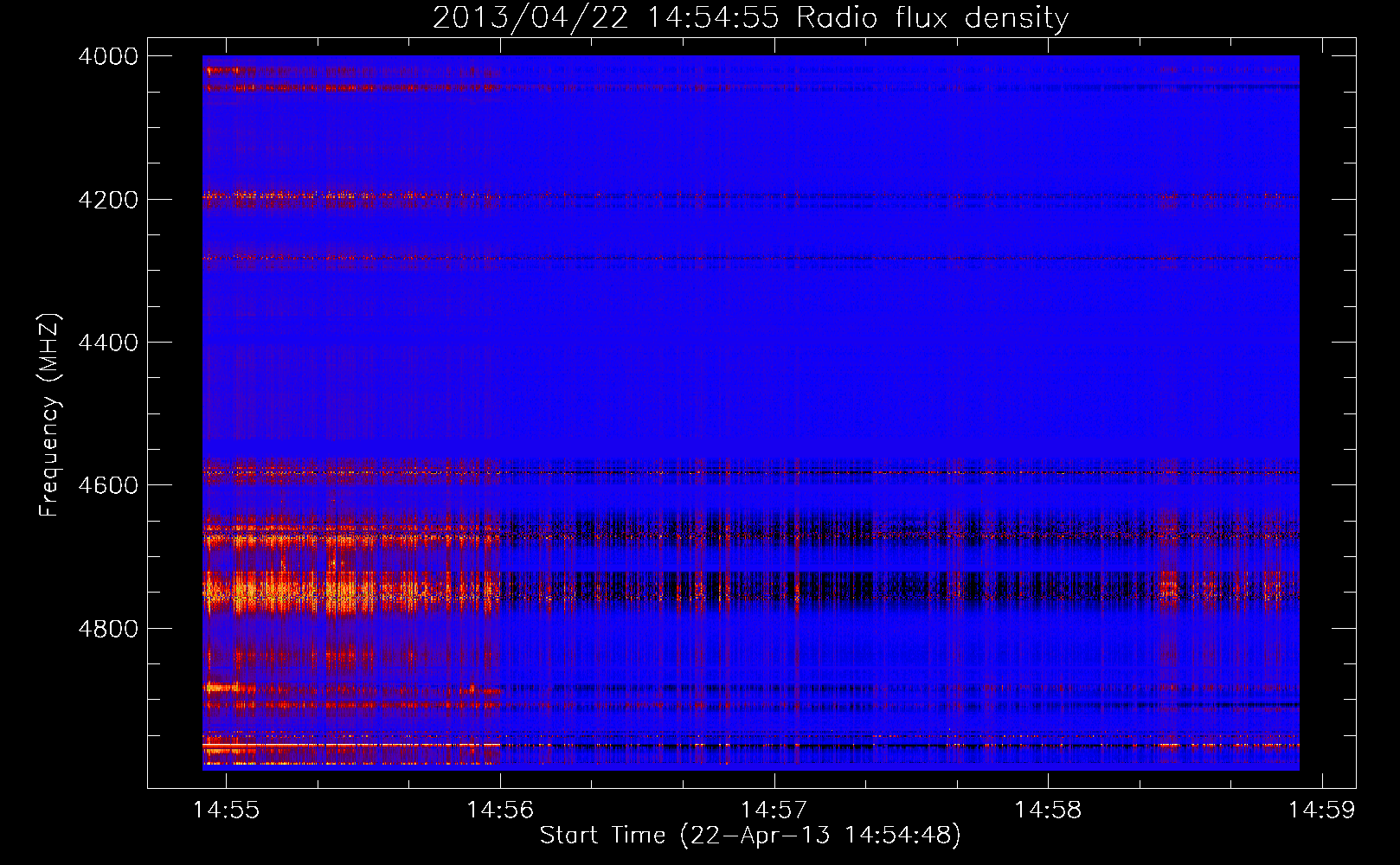Click the plot title '2013/04/22 14:54:55 Radio flux density'
This screenshot has height=865, width=1400.
pyautogui.click(x=751, y=18)
